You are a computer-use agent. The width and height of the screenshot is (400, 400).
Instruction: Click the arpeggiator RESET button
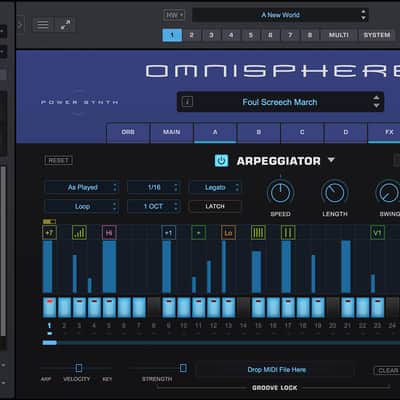click(58, 161)
